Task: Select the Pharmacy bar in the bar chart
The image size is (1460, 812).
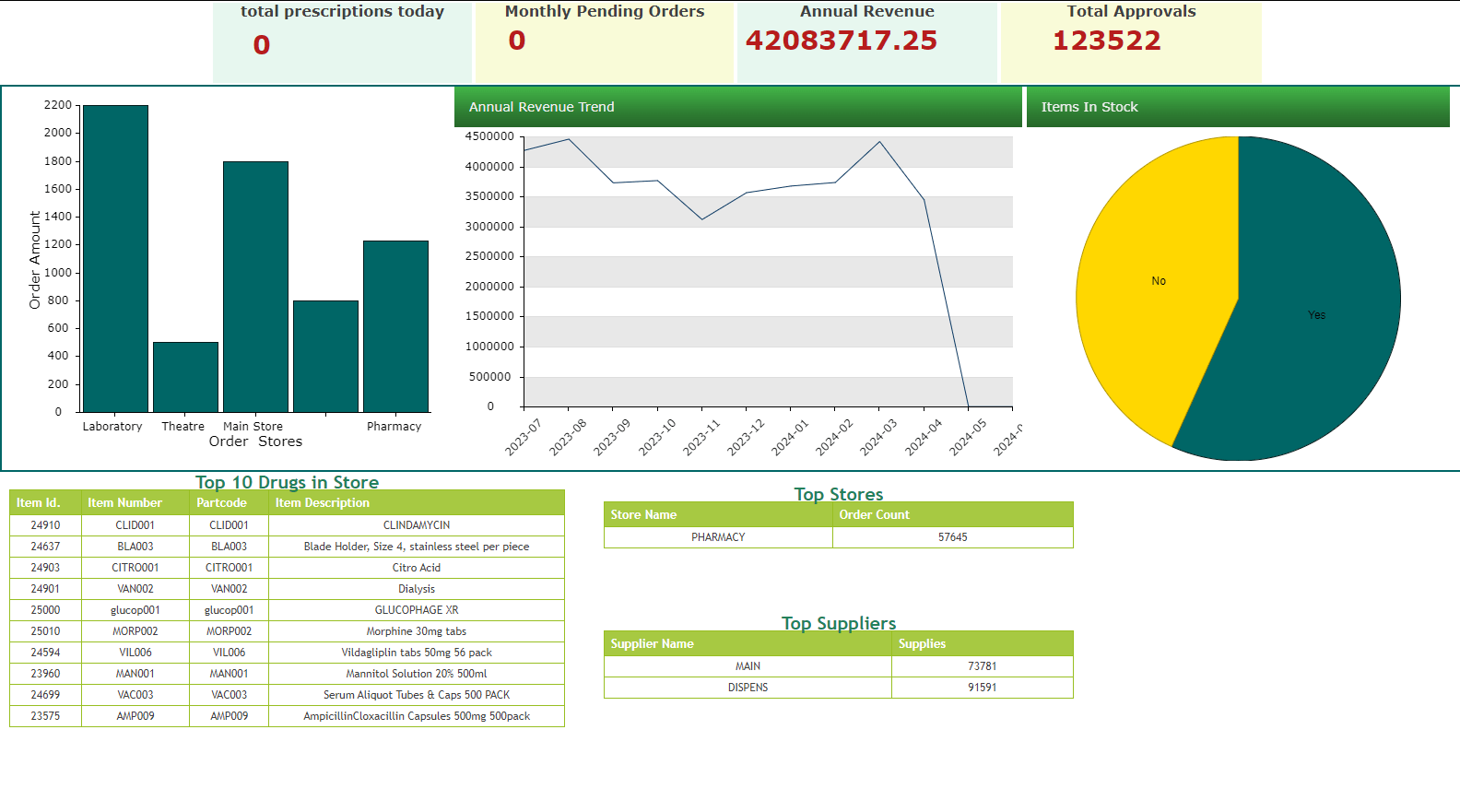Action: coord(395,326)
